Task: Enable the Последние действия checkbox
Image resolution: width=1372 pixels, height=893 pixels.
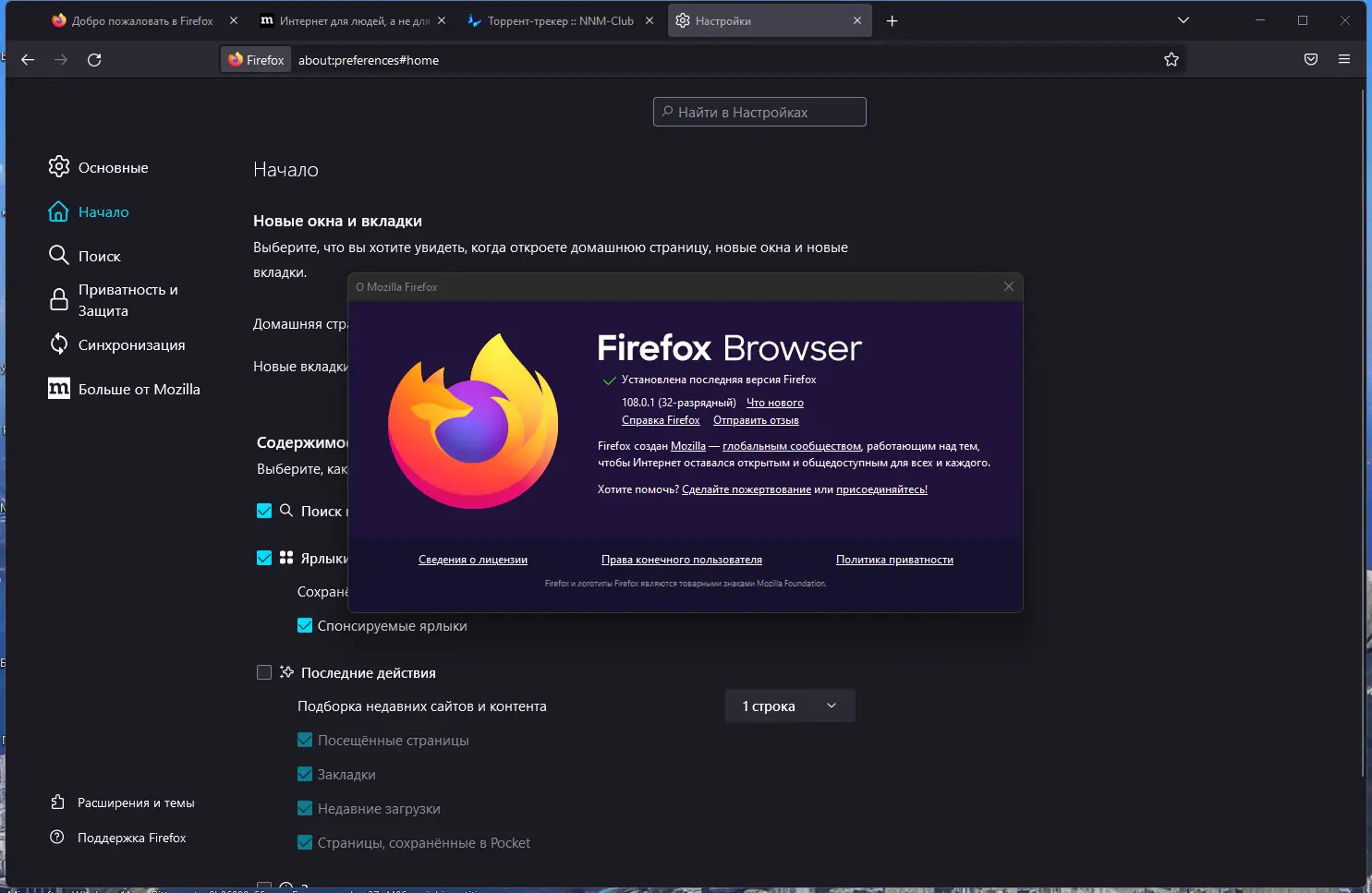Action: pyautogui.click(x=264, y=672)
